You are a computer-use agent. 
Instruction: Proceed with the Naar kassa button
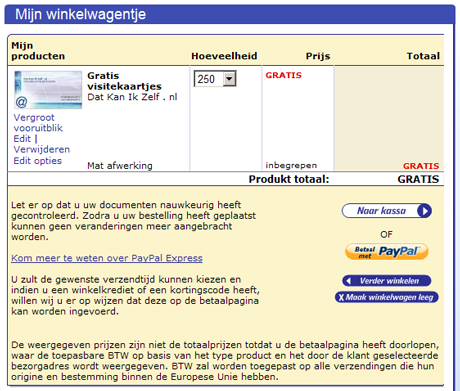tap(387, 211)
